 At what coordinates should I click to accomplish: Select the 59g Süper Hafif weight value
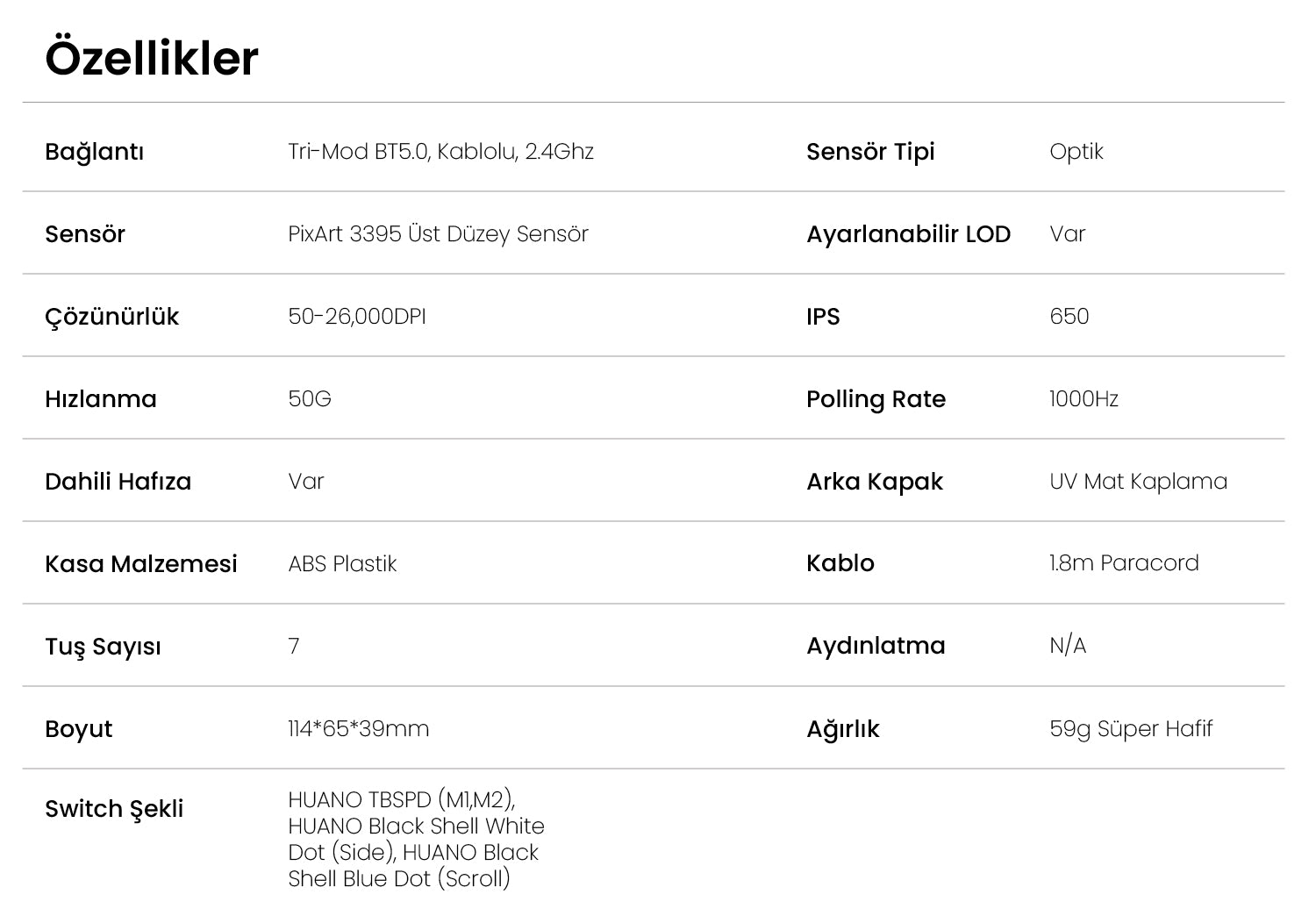coord(1130,729)
